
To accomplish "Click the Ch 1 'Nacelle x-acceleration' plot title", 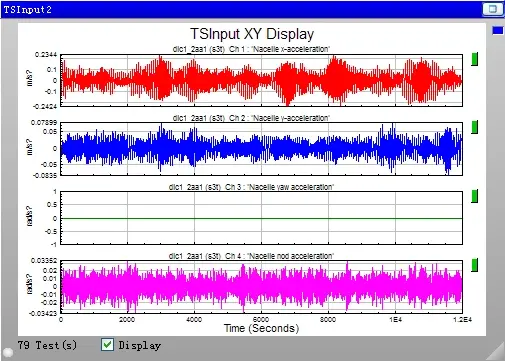I will 251,49.
